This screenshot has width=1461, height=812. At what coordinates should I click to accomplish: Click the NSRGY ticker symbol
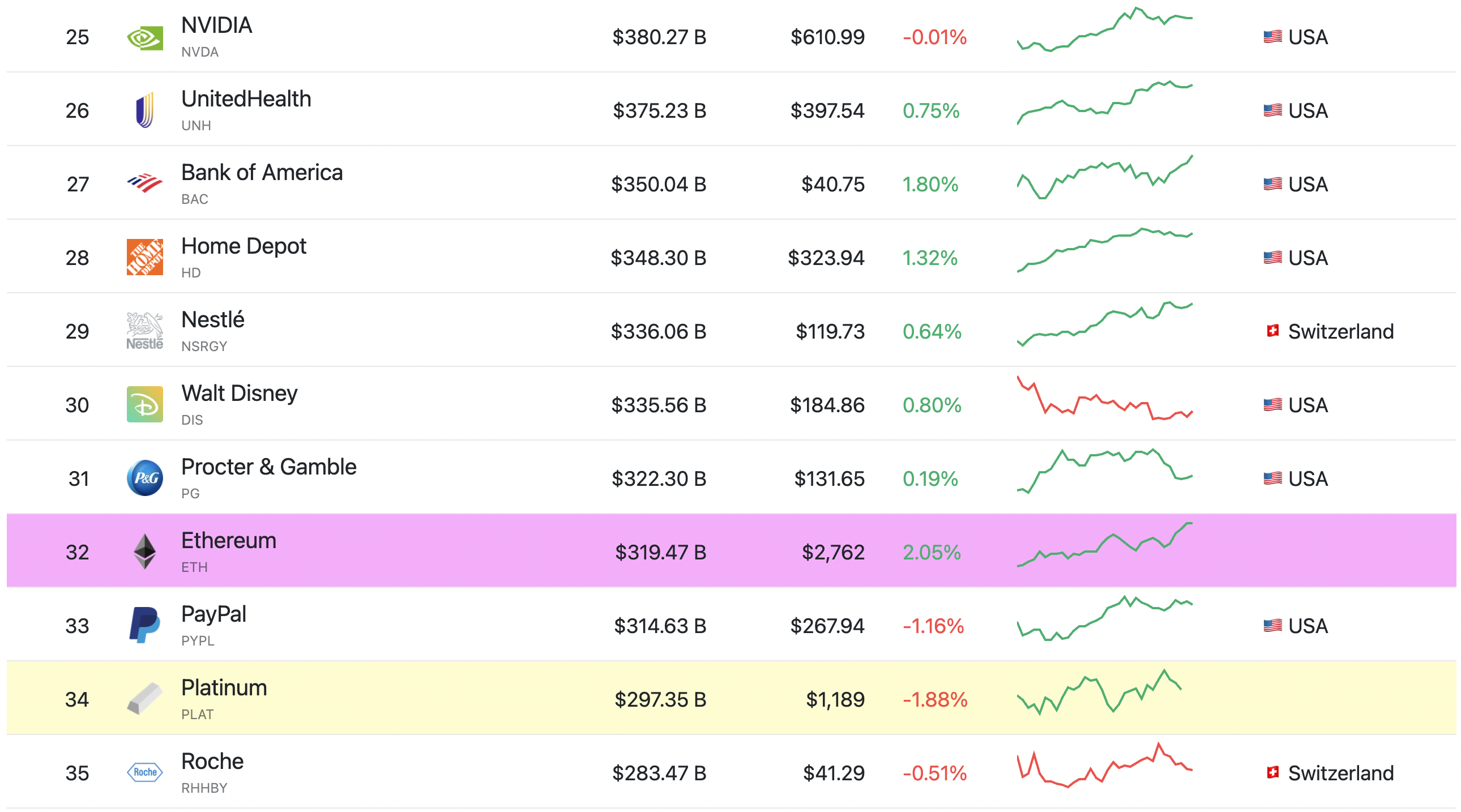click(x=204, y=346)
